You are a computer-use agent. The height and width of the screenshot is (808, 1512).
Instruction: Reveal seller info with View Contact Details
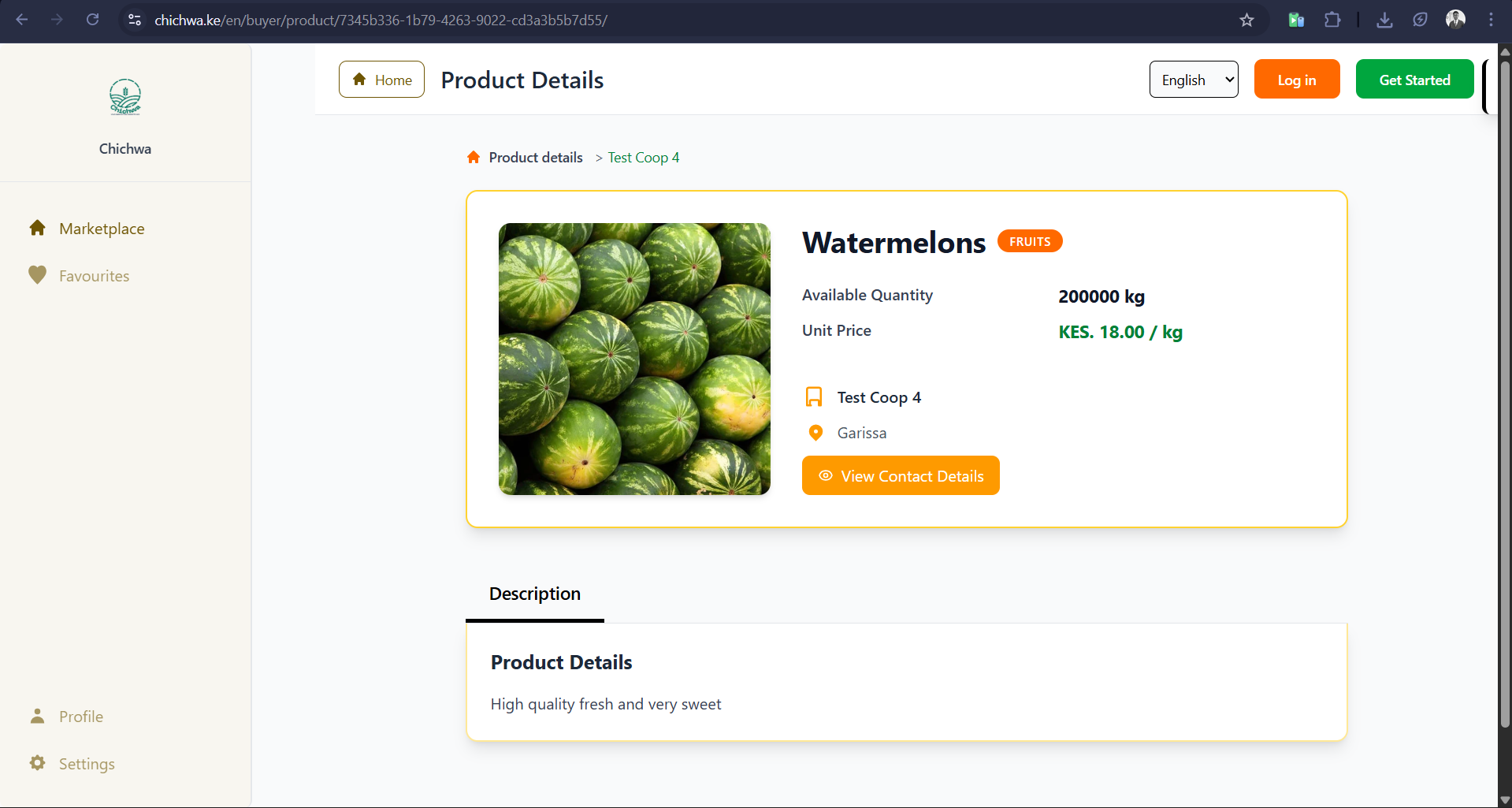901,476
